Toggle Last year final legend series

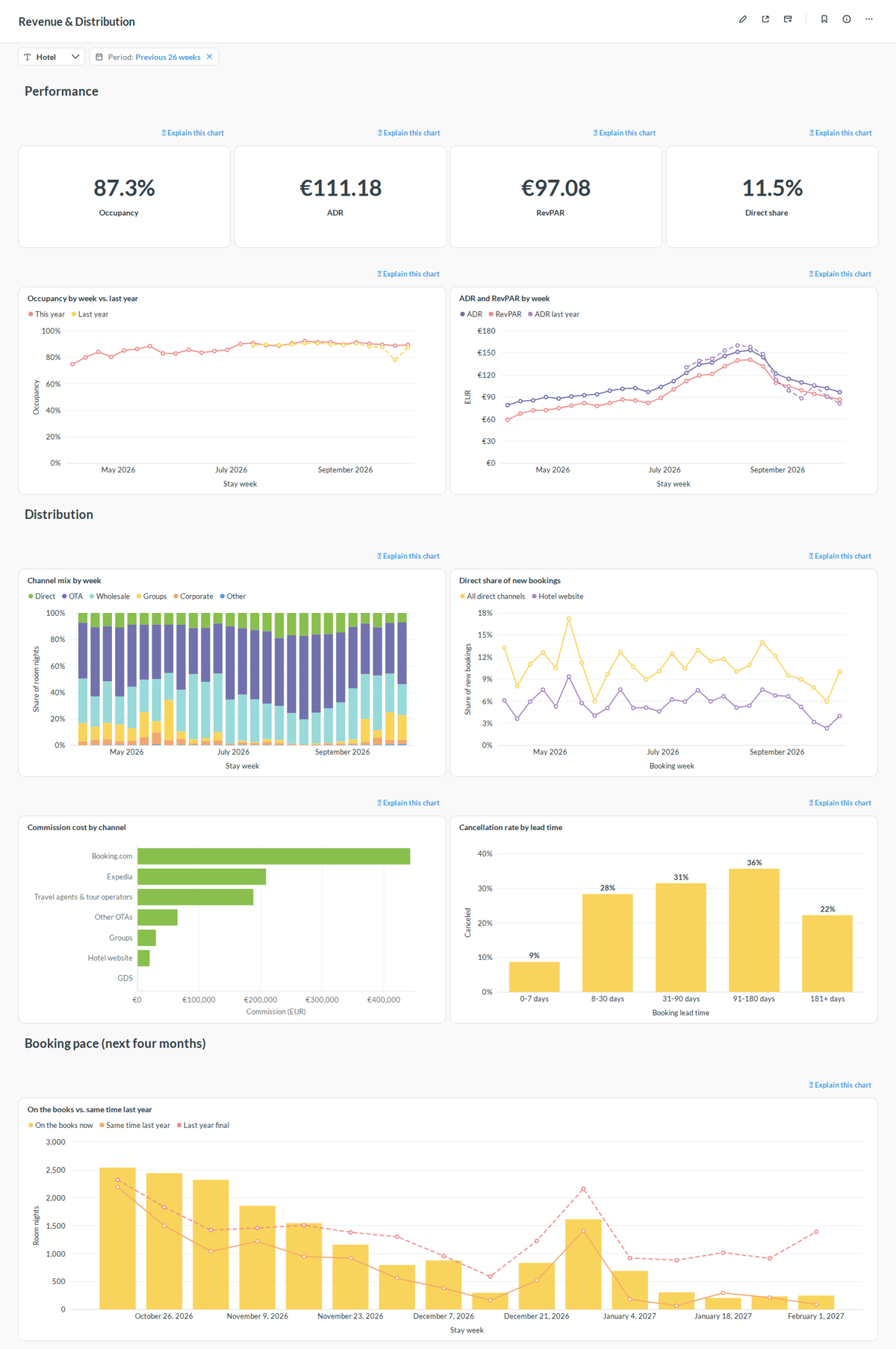(203, 1125)
